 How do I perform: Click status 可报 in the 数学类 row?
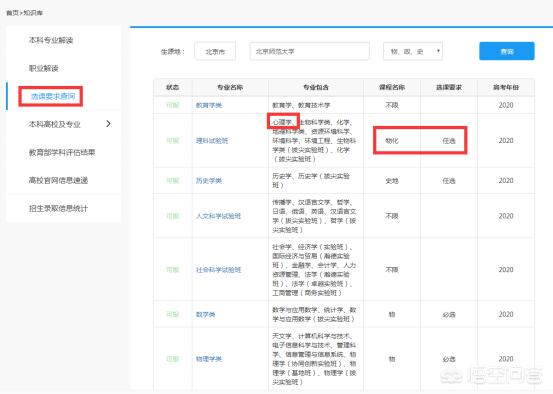(x=173, y=314)
